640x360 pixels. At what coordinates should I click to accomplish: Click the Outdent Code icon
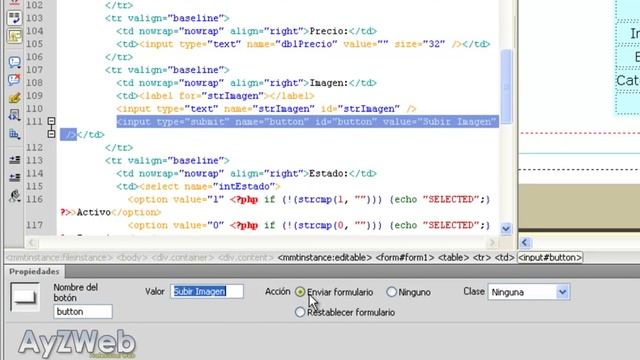[14, 177]
